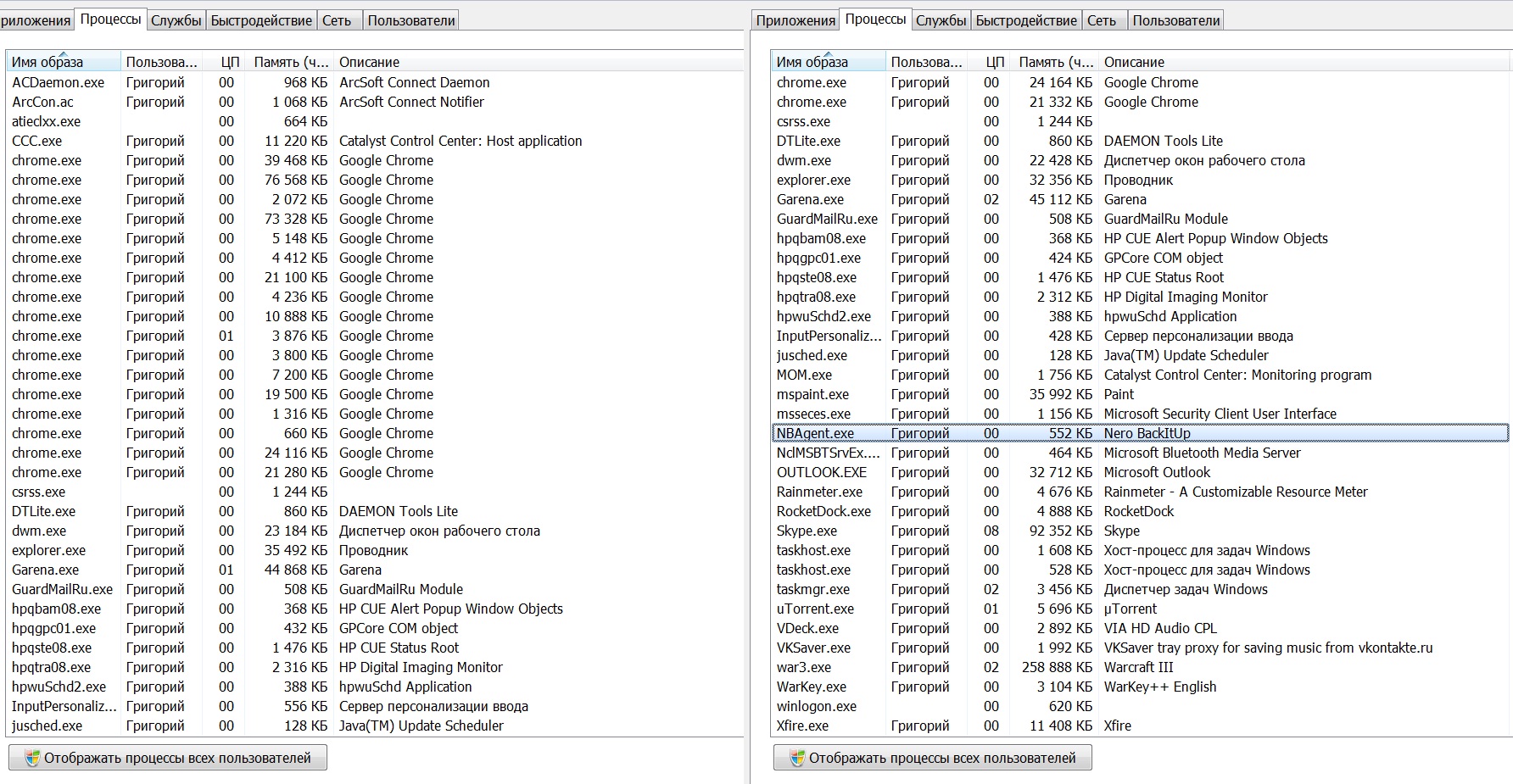Select the OUTLOOK.EXE Microsoft Outlook row
Viewport: 1513px width, 784px height.
tap(821, 472)
